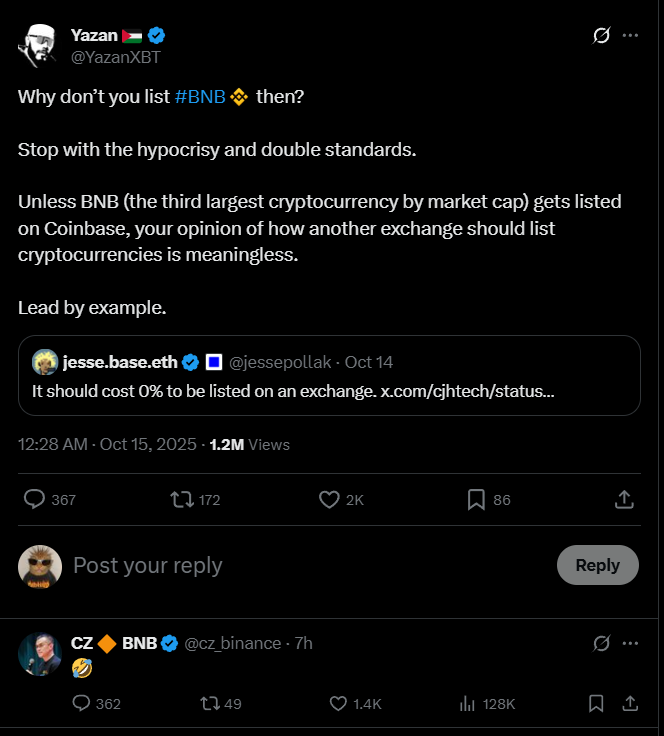Bookmark Yazan's main post

pyautogui.click(x=477, y=499)
